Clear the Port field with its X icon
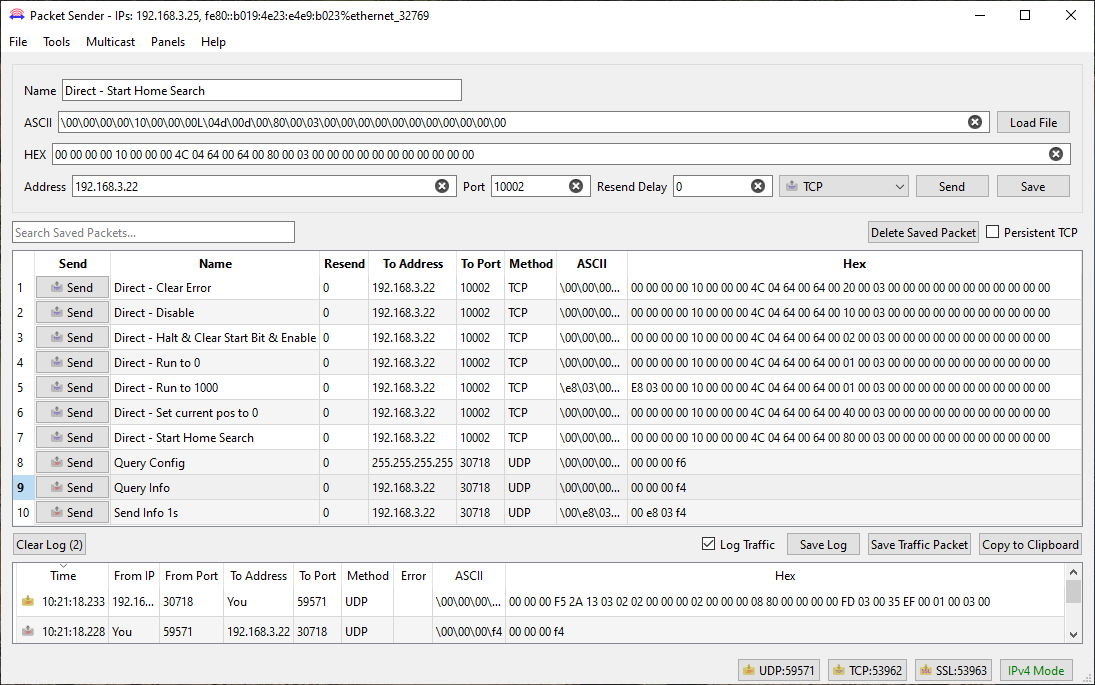 click(576, 186)
